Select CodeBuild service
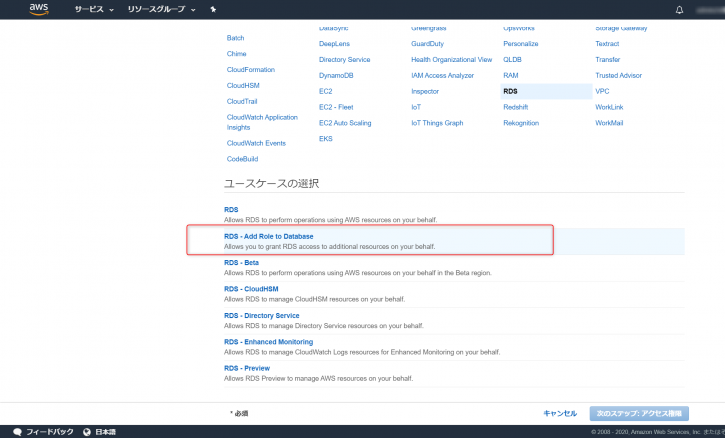 point(242,159)
